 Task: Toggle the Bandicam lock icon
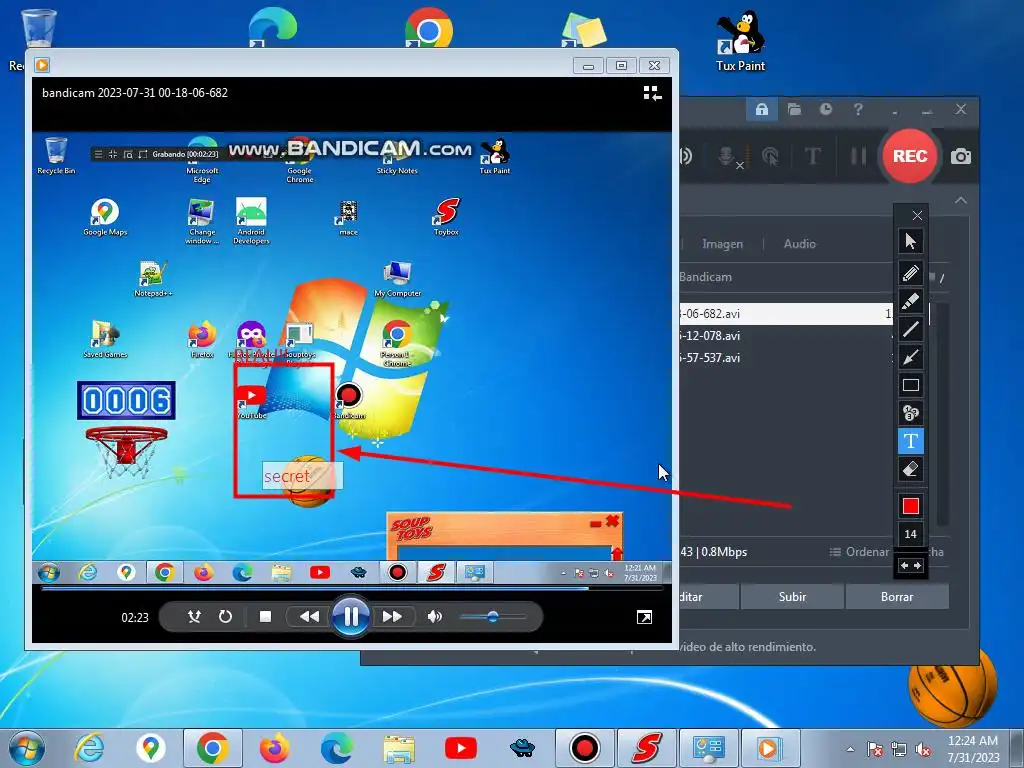click(761, 109)
